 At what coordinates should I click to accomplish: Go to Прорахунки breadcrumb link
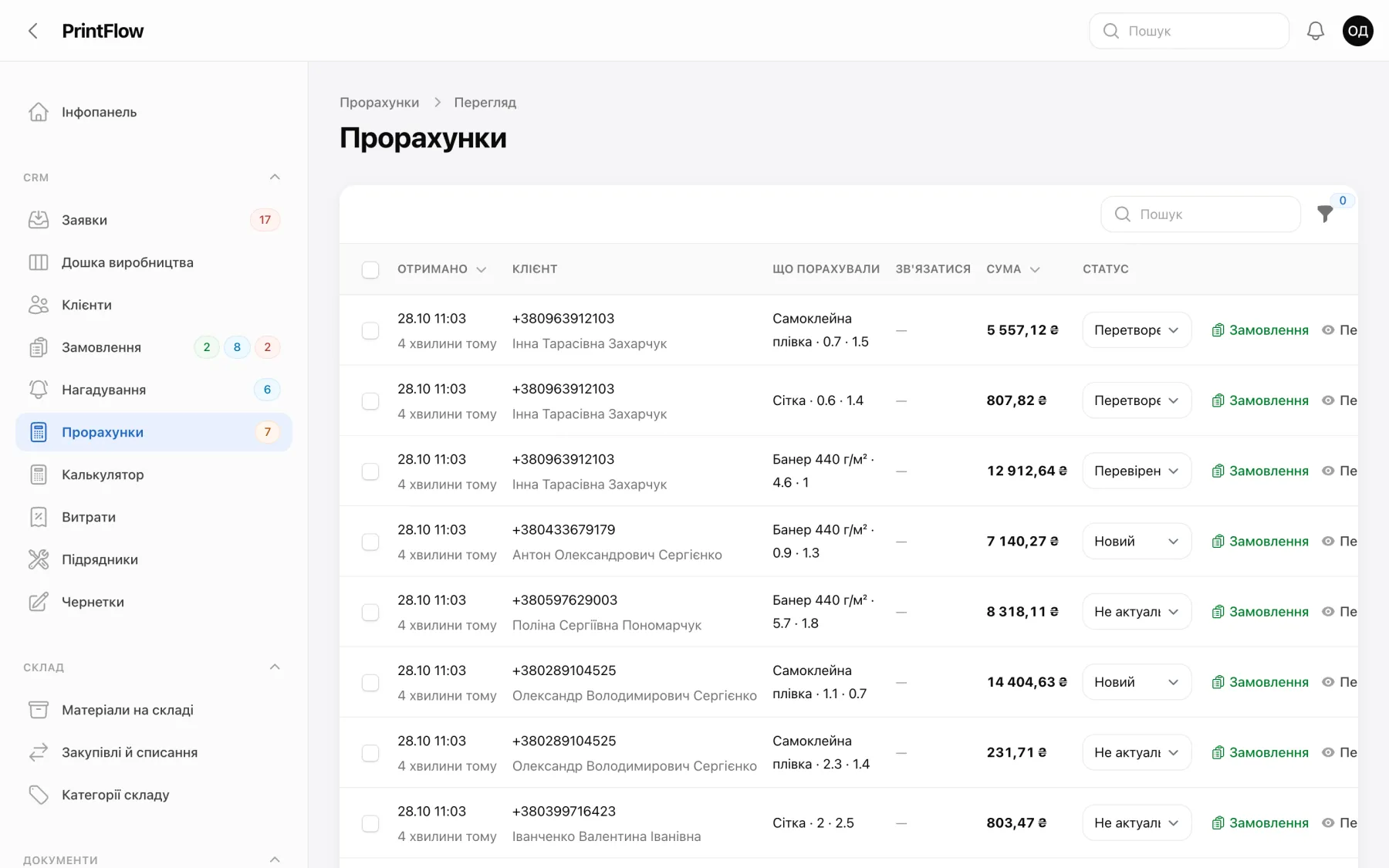pyautogui.click(x=380, y=103)
